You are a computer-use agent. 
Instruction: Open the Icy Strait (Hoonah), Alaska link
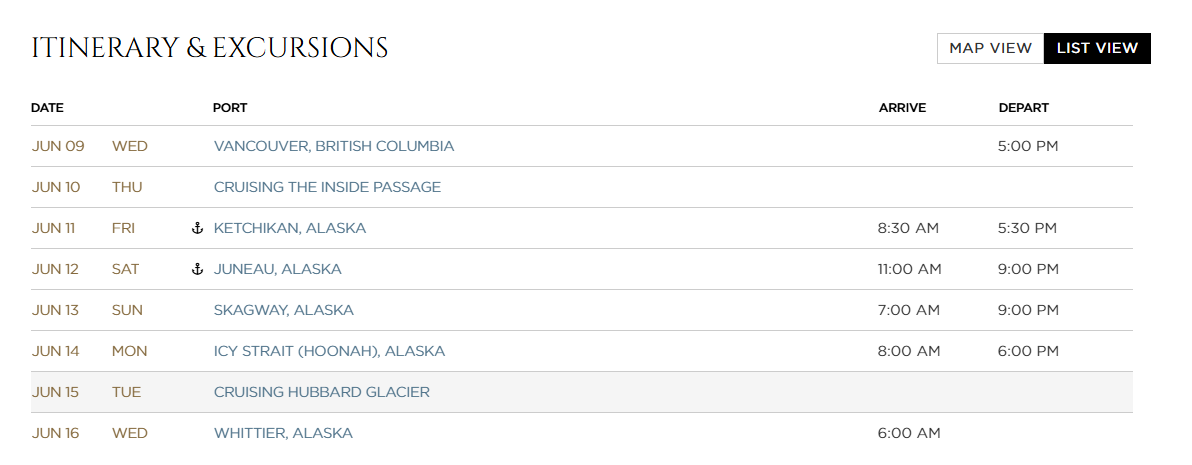click(329, 351)
